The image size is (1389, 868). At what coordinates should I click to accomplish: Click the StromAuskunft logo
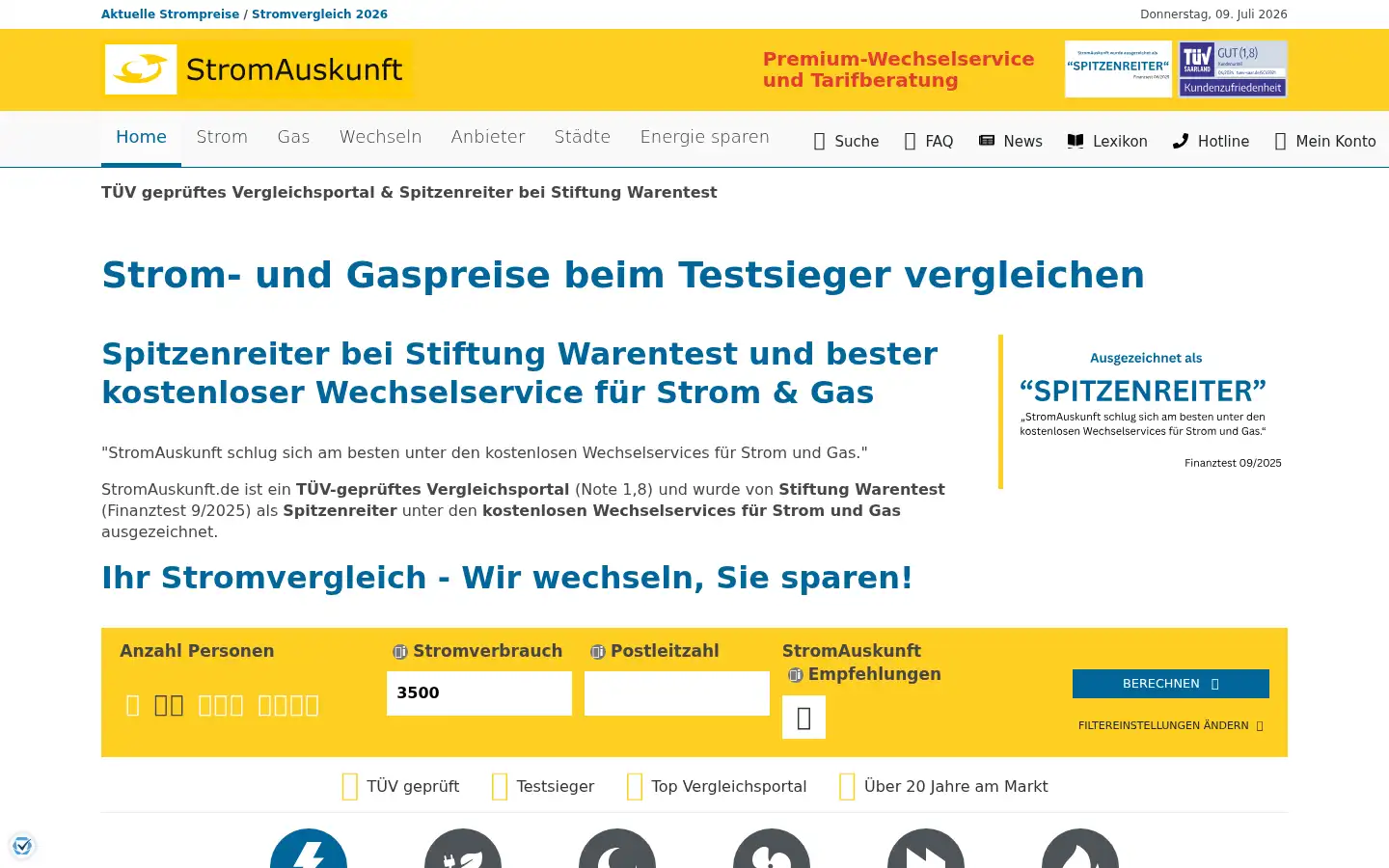click(257, 69)
